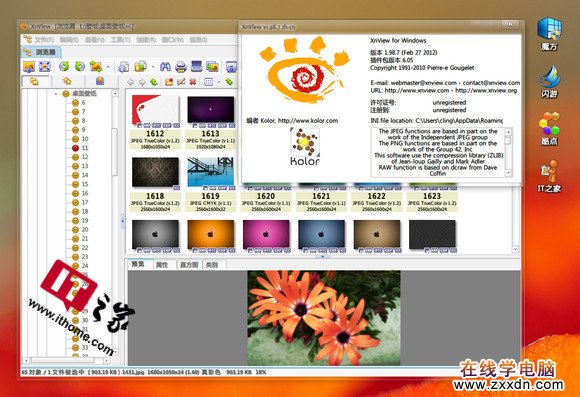Screen dimensions: 580x397
Task: Click the green up-level arrow icon
Action: (154, 82)
